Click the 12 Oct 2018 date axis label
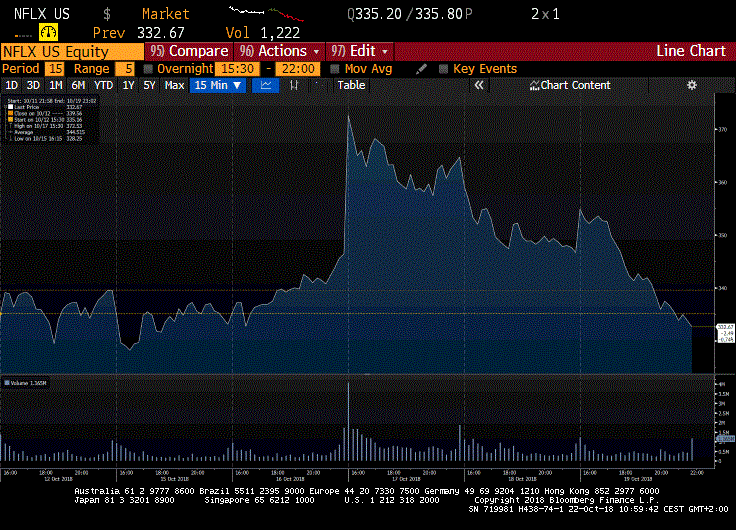 59,479
